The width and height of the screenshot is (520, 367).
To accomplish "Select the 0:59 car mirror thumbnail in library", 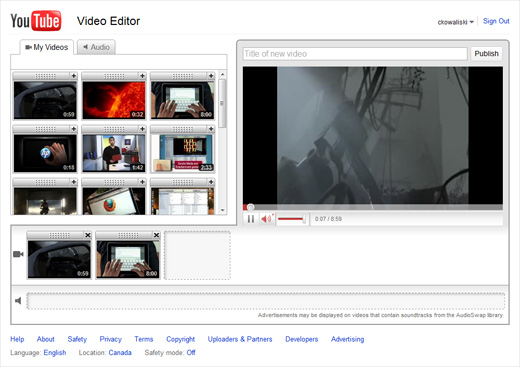I will [45, 100].
